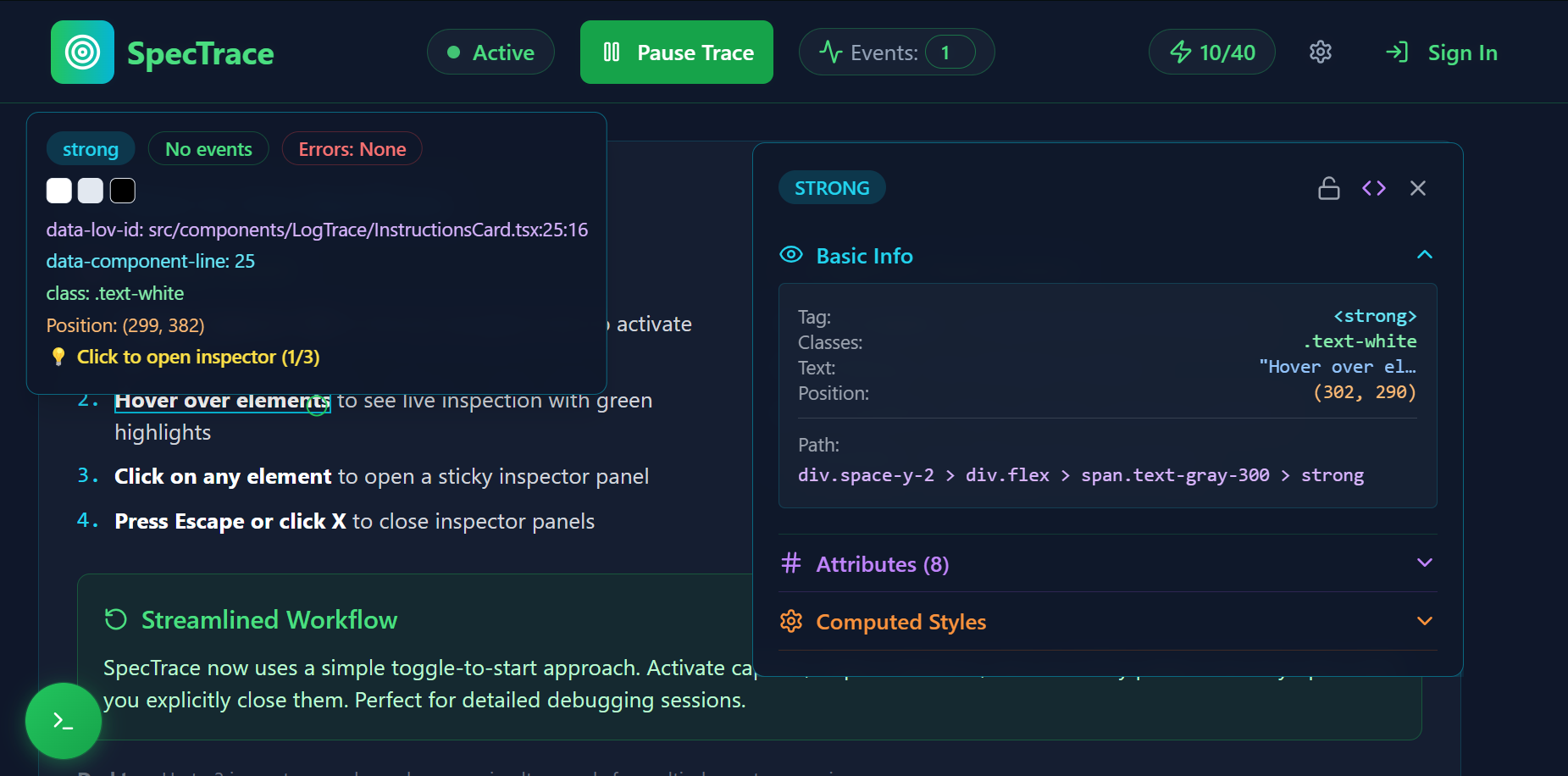Click the hash icon beside Attributes
Image resolution: width=1568 pixels, height=776 pixels.
[x=791, y=563]
